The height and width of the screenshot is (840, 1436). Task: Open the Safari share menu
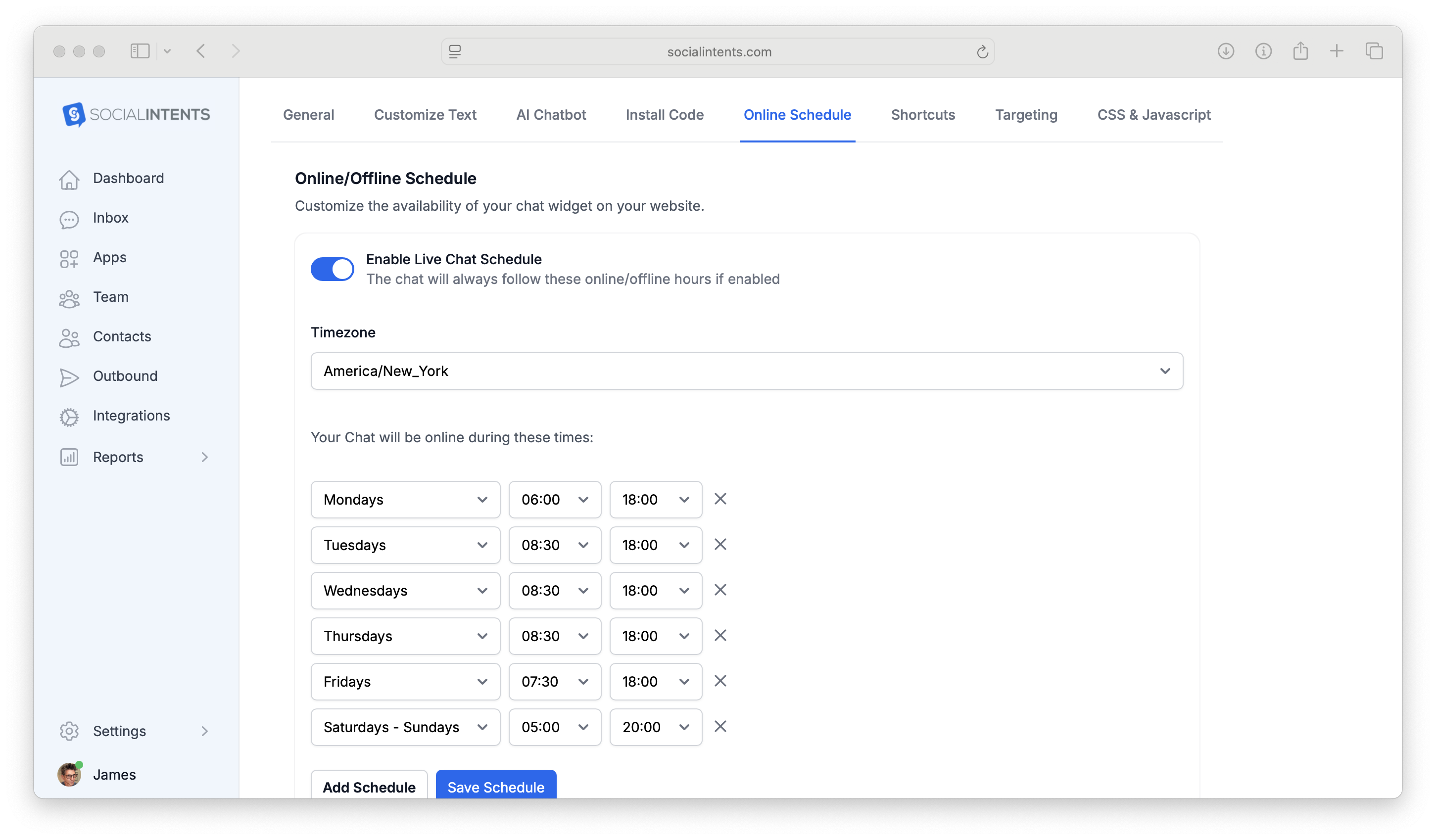click(x=1300, y=51)
